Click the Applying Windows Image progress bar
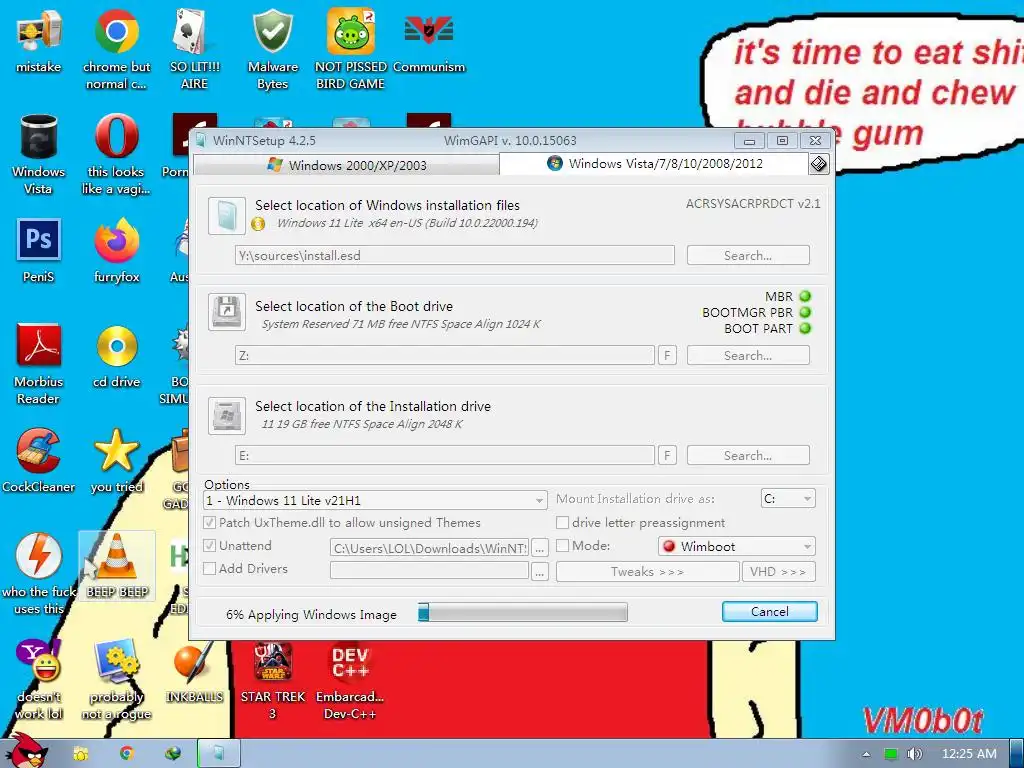Viewport: 1024px width, 768px height. [x=522, y=612]
